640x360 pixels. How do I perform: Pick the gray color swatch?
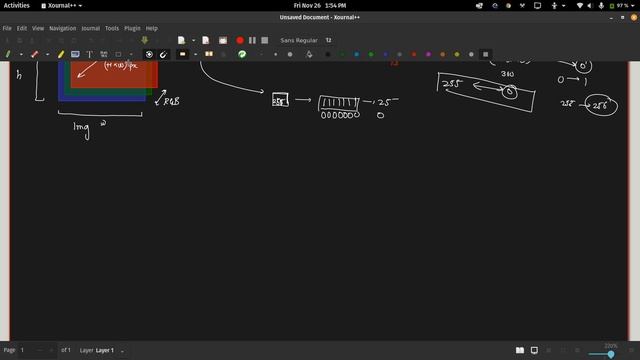click(x=400, y=54)
